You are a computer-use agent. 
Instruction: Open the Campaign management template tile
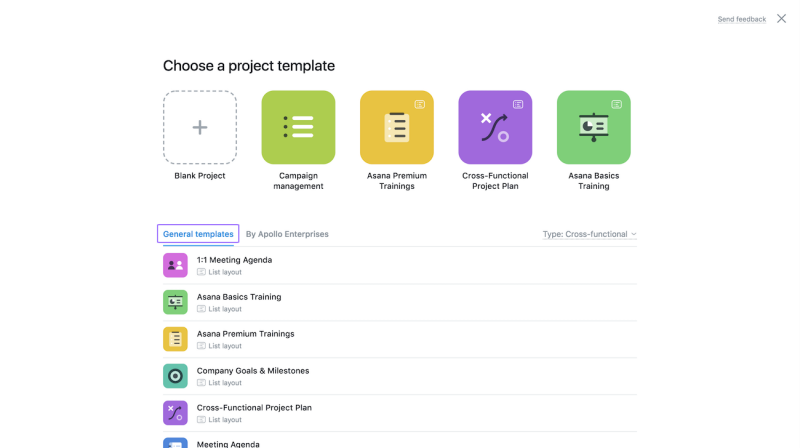(x=298, y=127)
